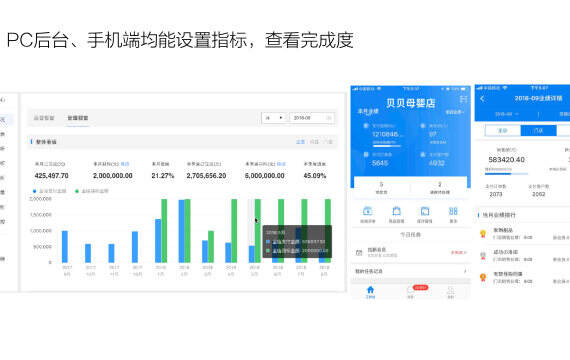Tap the shopping bag shortcut icon

point(396,211)
